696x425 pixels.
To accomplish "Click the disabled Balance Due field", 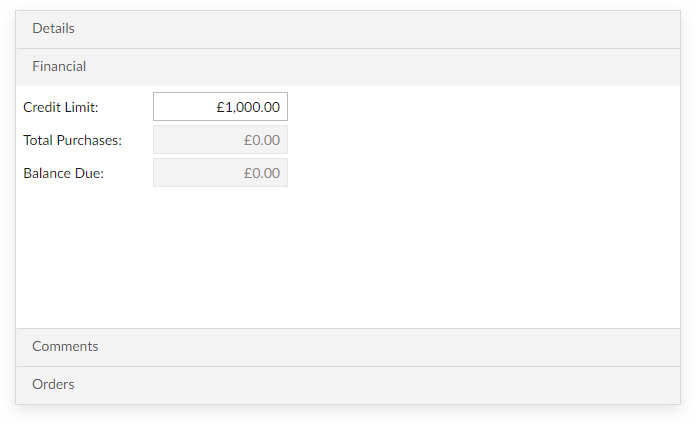I will (x=220, y=172).
